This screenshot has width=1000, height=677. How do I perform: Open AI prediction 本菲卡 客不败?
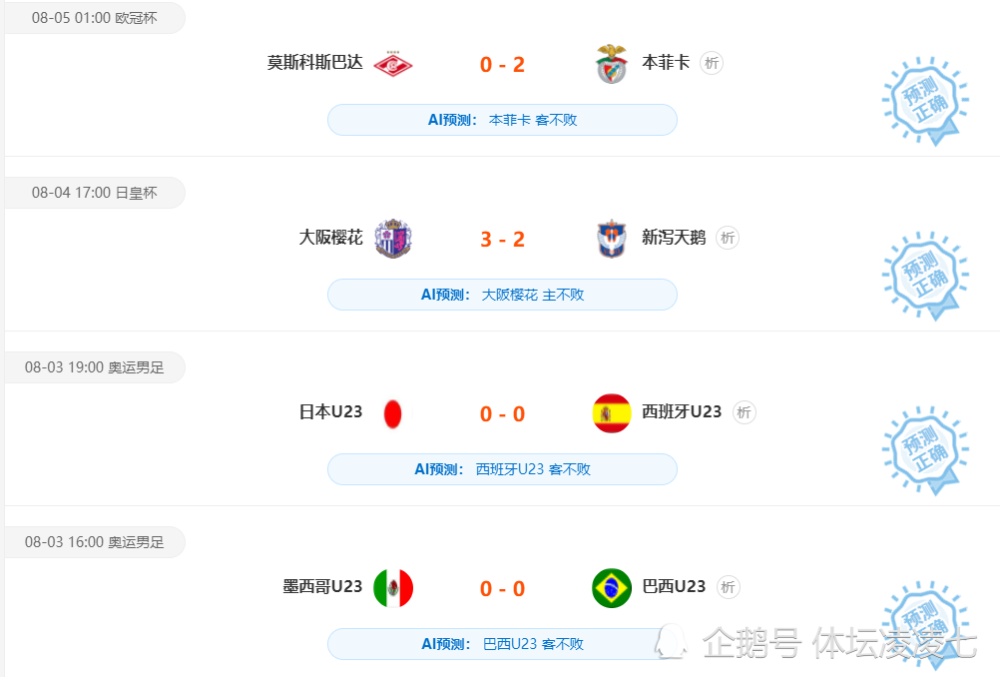502,120
